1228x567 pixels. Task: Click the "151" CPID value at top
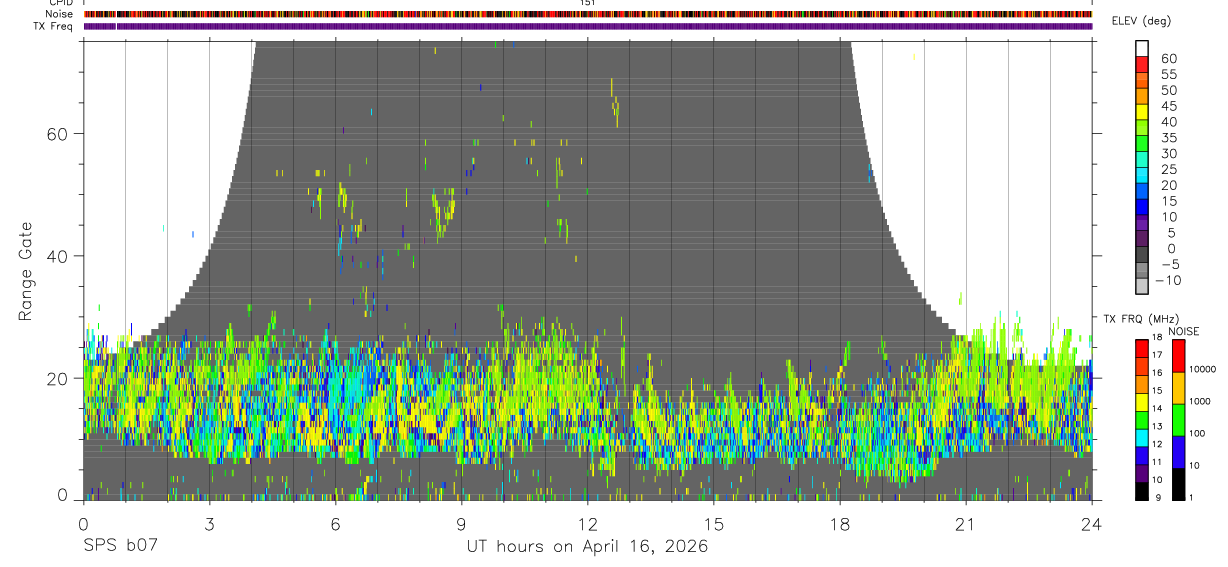587,4
